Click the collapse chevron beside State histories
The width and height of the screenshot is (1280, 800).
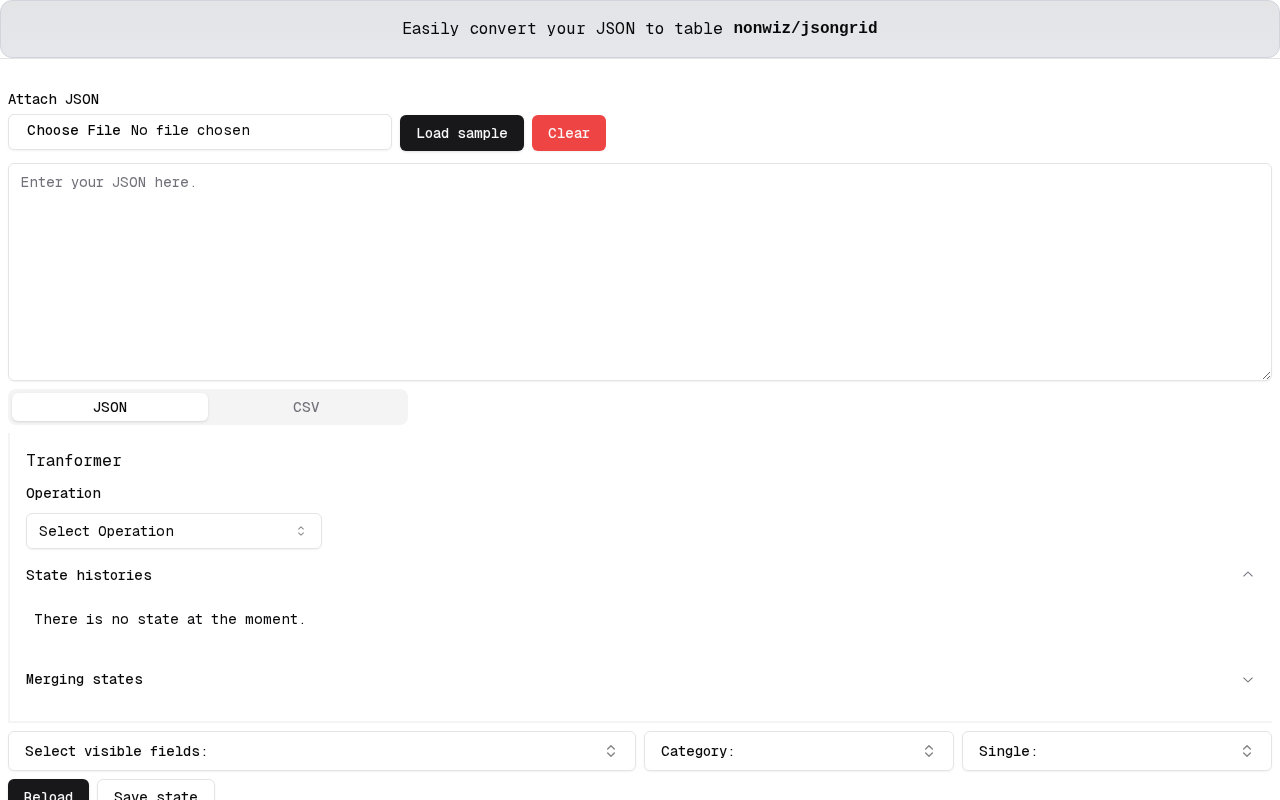[x=1248, y=575]
